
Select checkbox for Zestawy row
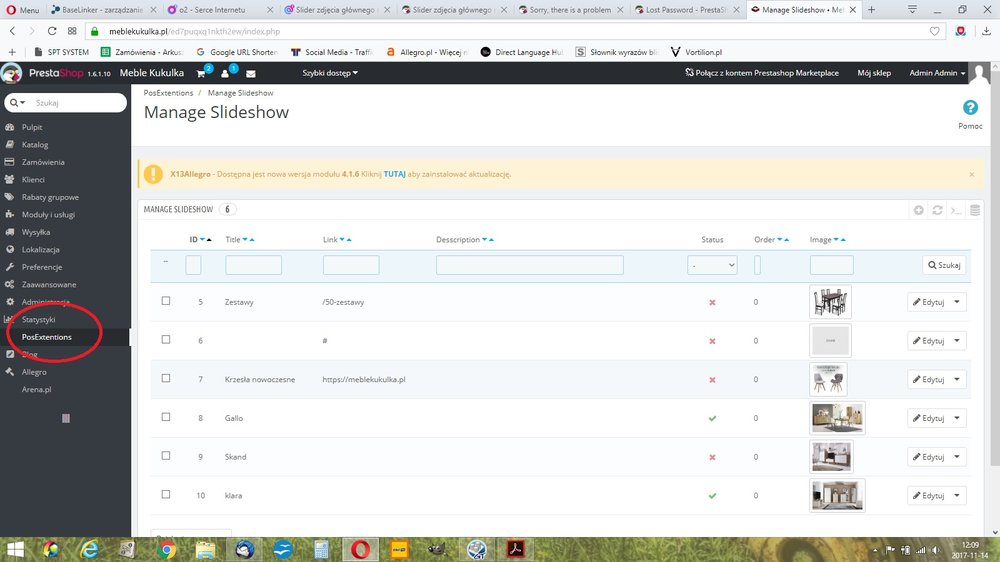[x=166, y=300]
